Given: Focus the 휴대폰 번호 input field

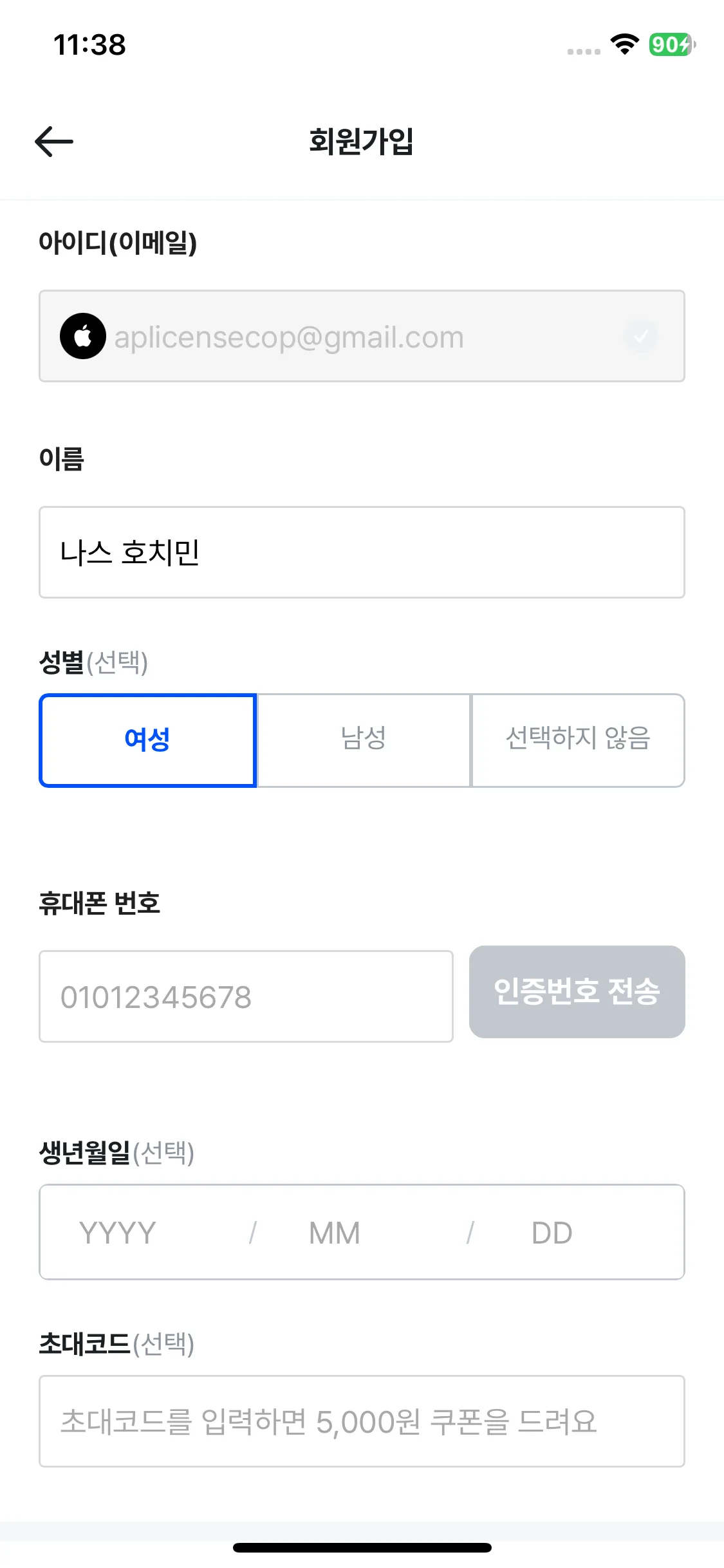Looking at the screenshot, I should click(x=246, y=996).
